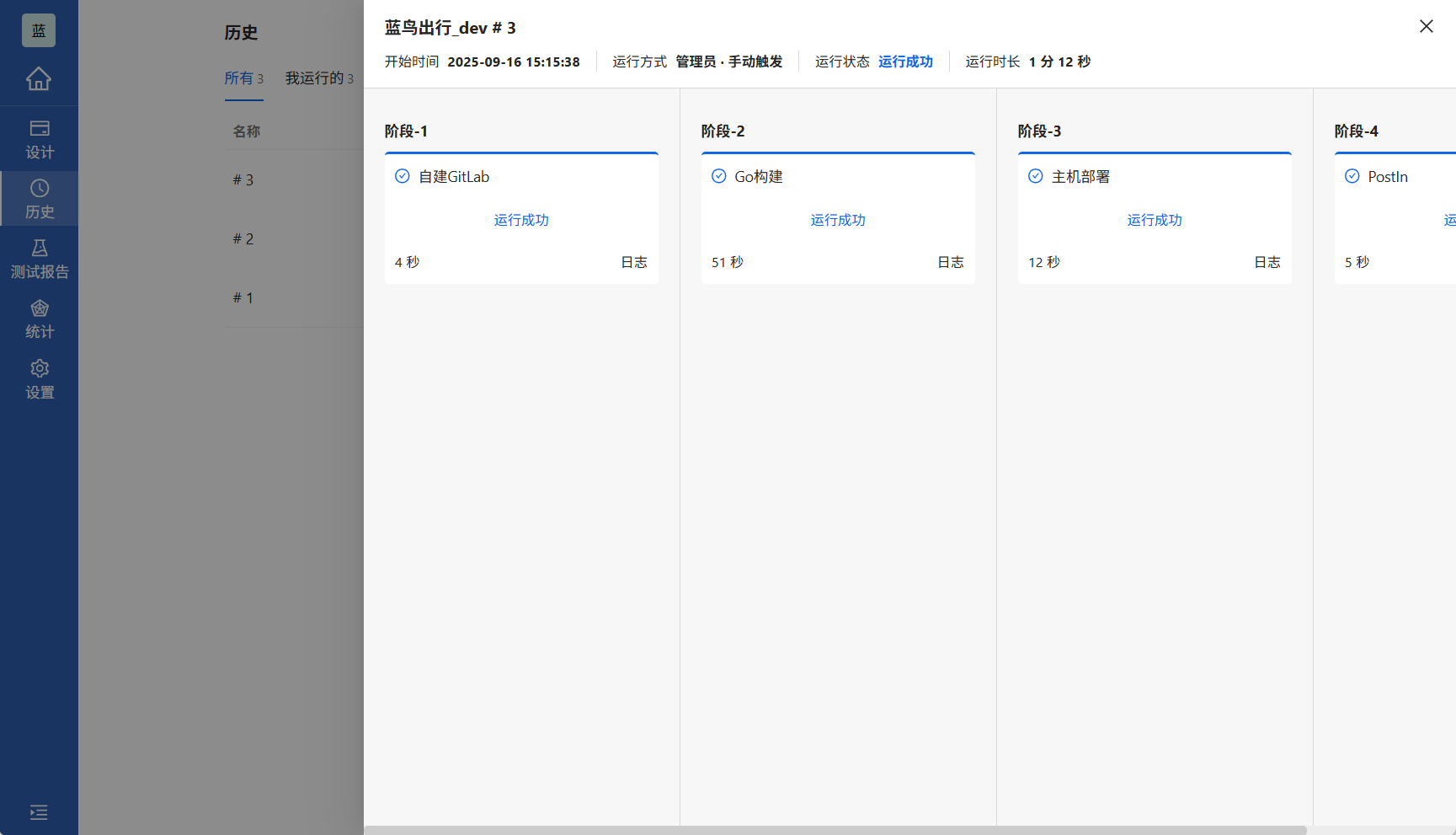Switch to the 所有 tab
The image size is (1456, 835).
[244, 78]
